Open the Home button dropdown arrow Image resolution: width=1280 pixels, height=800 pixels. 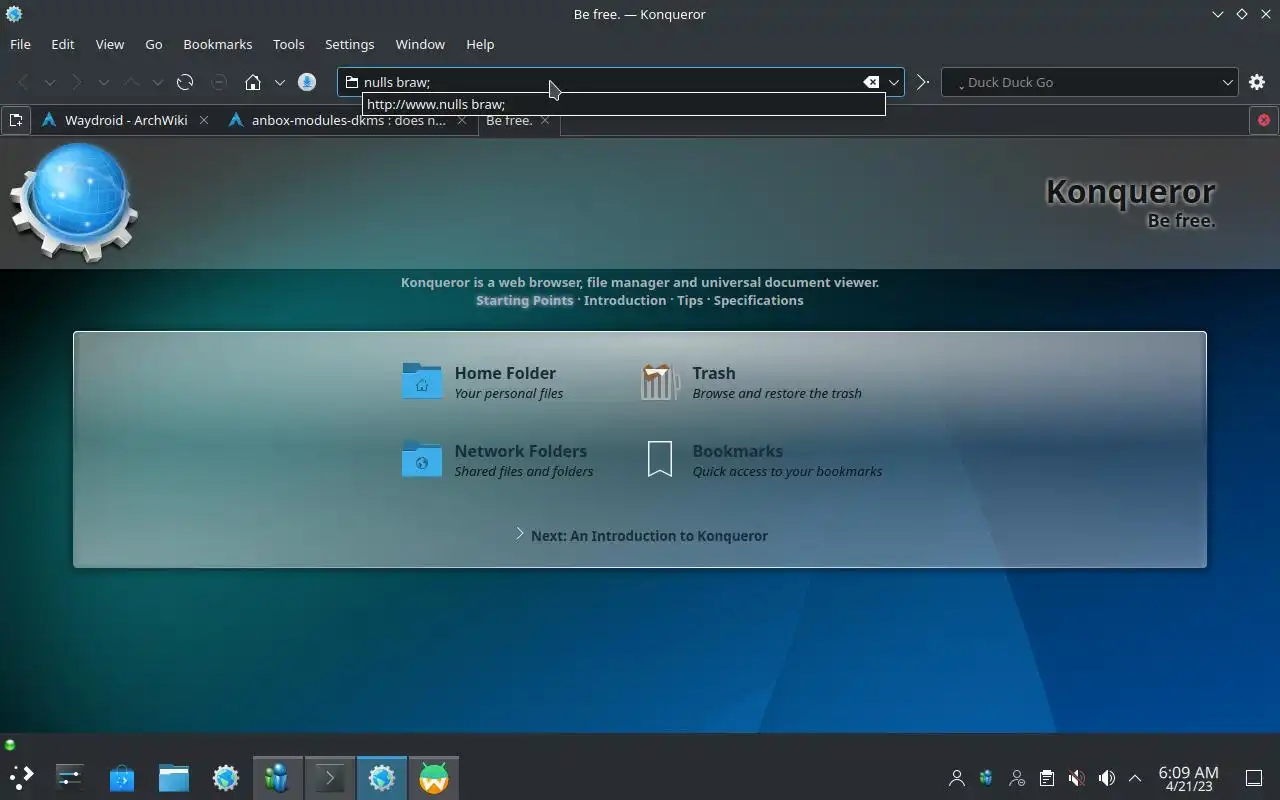[280, 83]
